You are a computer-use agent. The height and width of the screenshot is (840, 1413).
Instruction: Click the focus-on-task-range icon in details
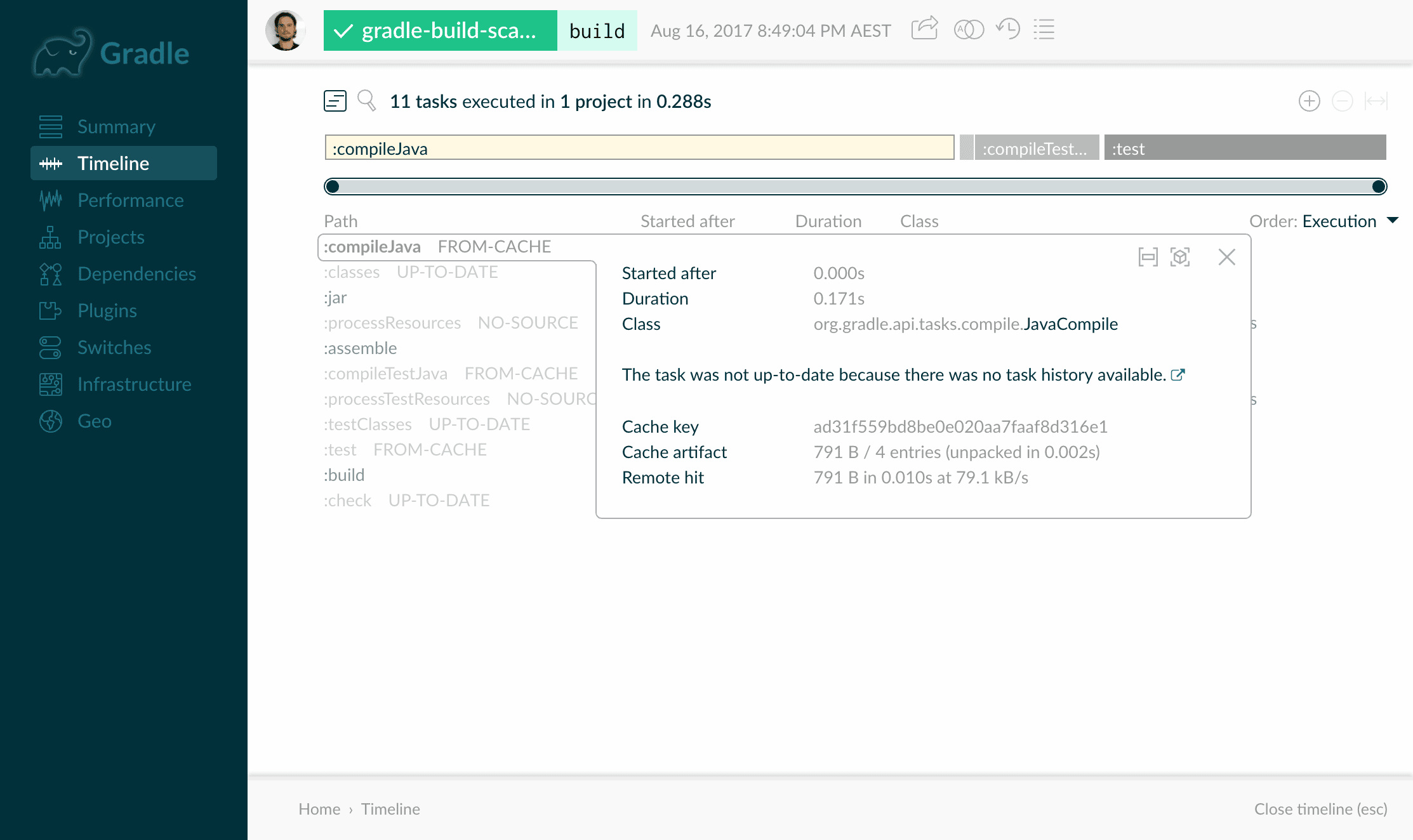click(1148, 257)
